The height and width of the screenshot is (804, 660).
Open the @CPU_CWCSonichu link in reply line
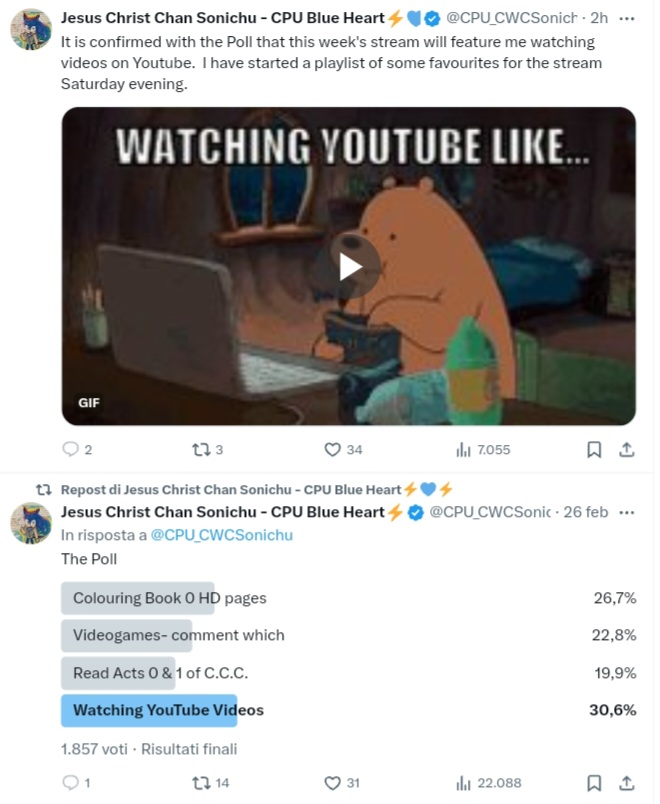pyautogui.click(x=222, y=535)
